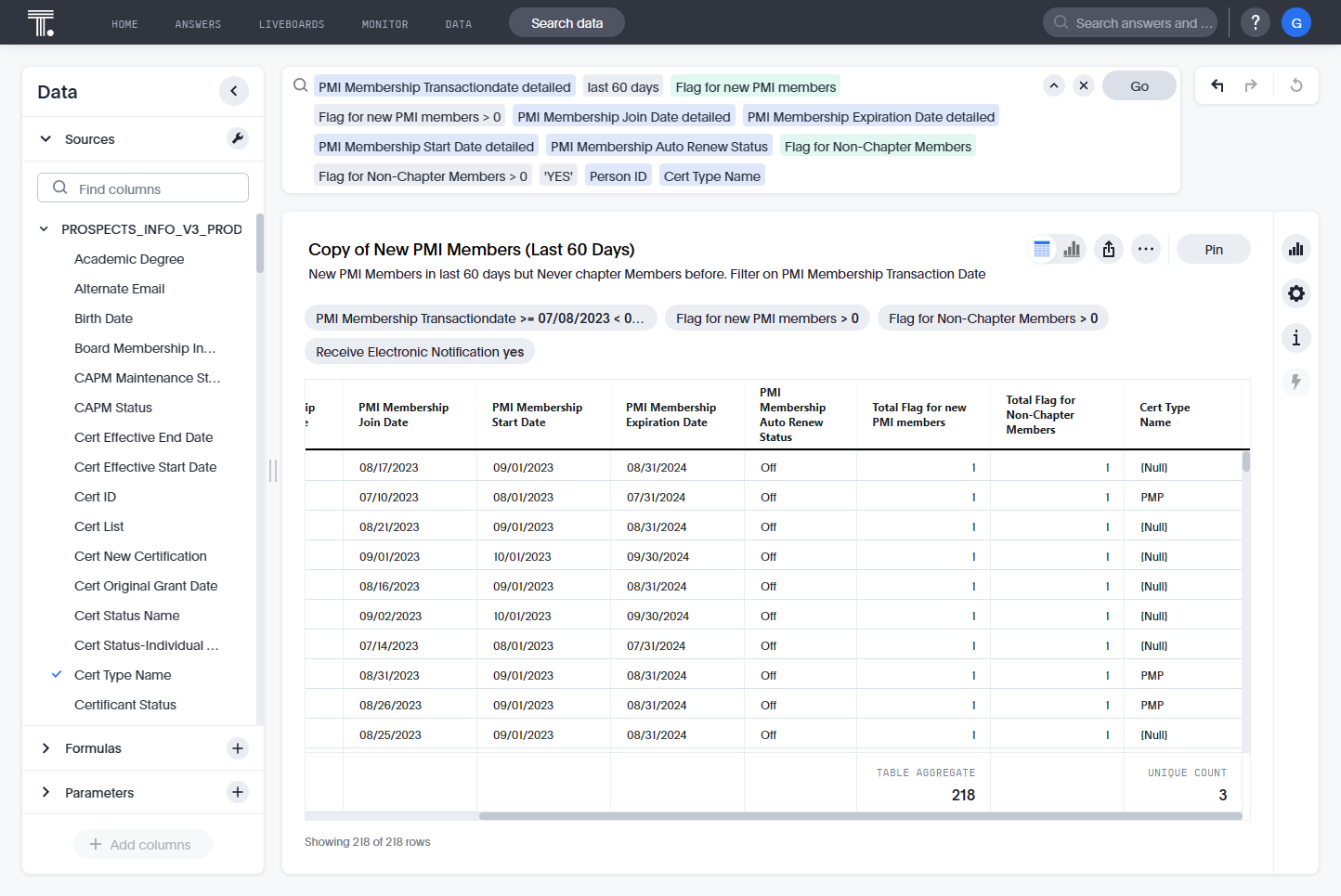Click the vertical table scrollbar
Image resolution: width=1341 pixels, height=896 pixels.
point(1246,461)
